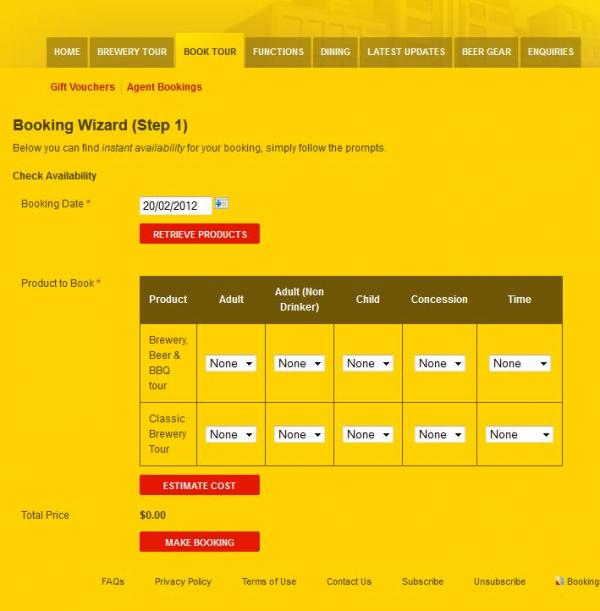
Task: Click the Agent Bookings link
Action: click(x=164, y=87)
